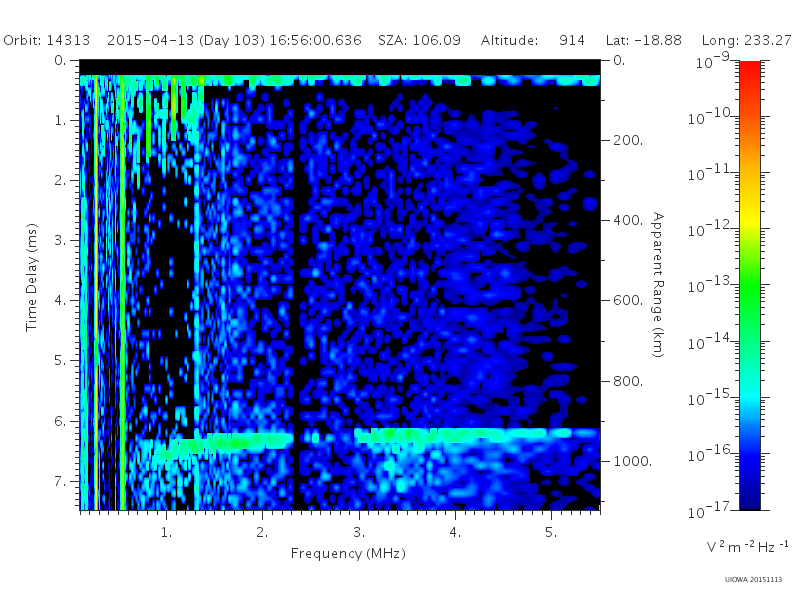Click time delay tick label '5.'
The height and width of the screenshot is (600, 800).
click(61, 361)
